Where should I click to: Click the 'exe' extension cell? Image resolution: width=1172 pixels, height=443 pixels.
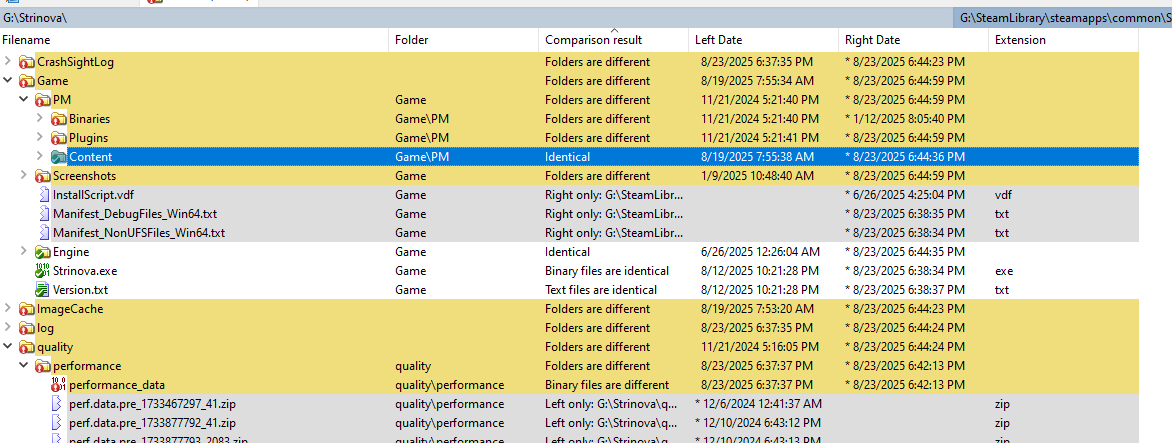[1003, 270]
